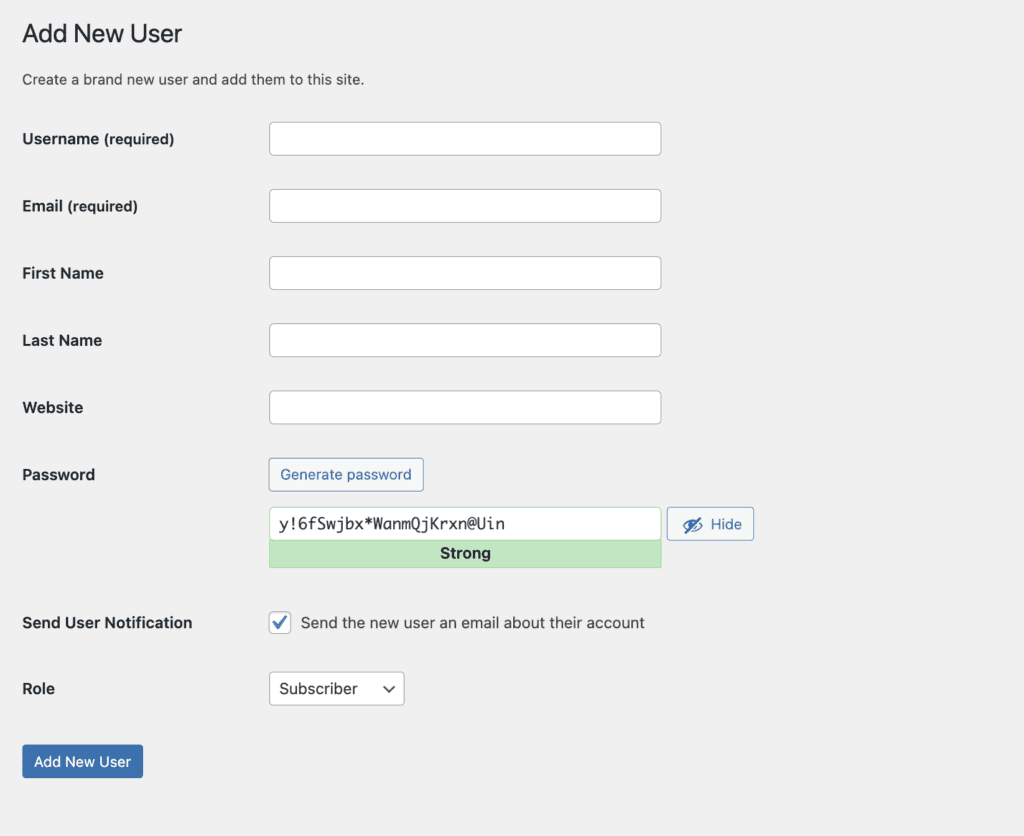Image resolution: width=1024 pixels, height=836 pixels.
Task: Untick the Send User Notification checkbox
Action: [x=280, y=623]
